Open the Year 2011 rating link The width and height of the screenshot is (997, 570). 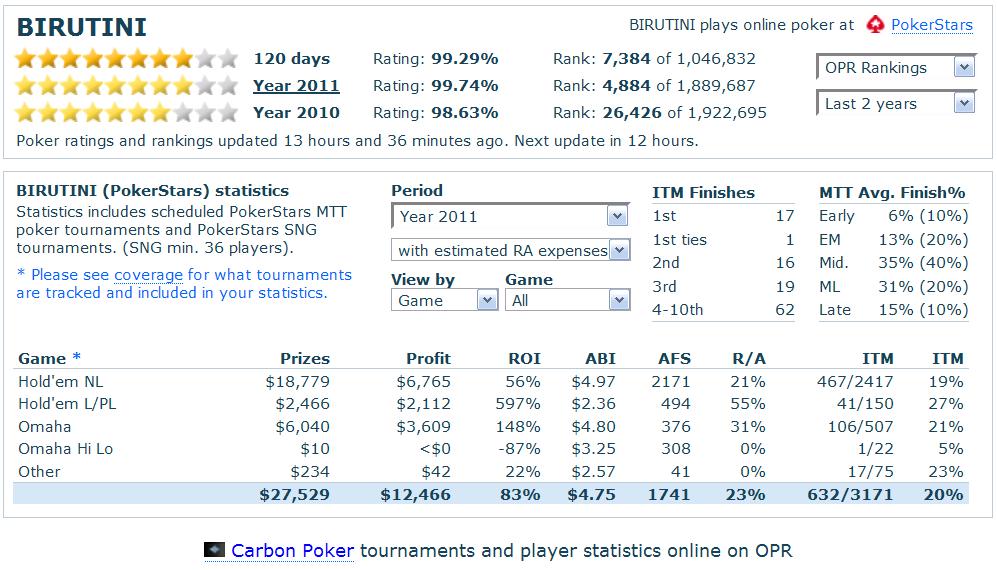[x=296, y=86]
